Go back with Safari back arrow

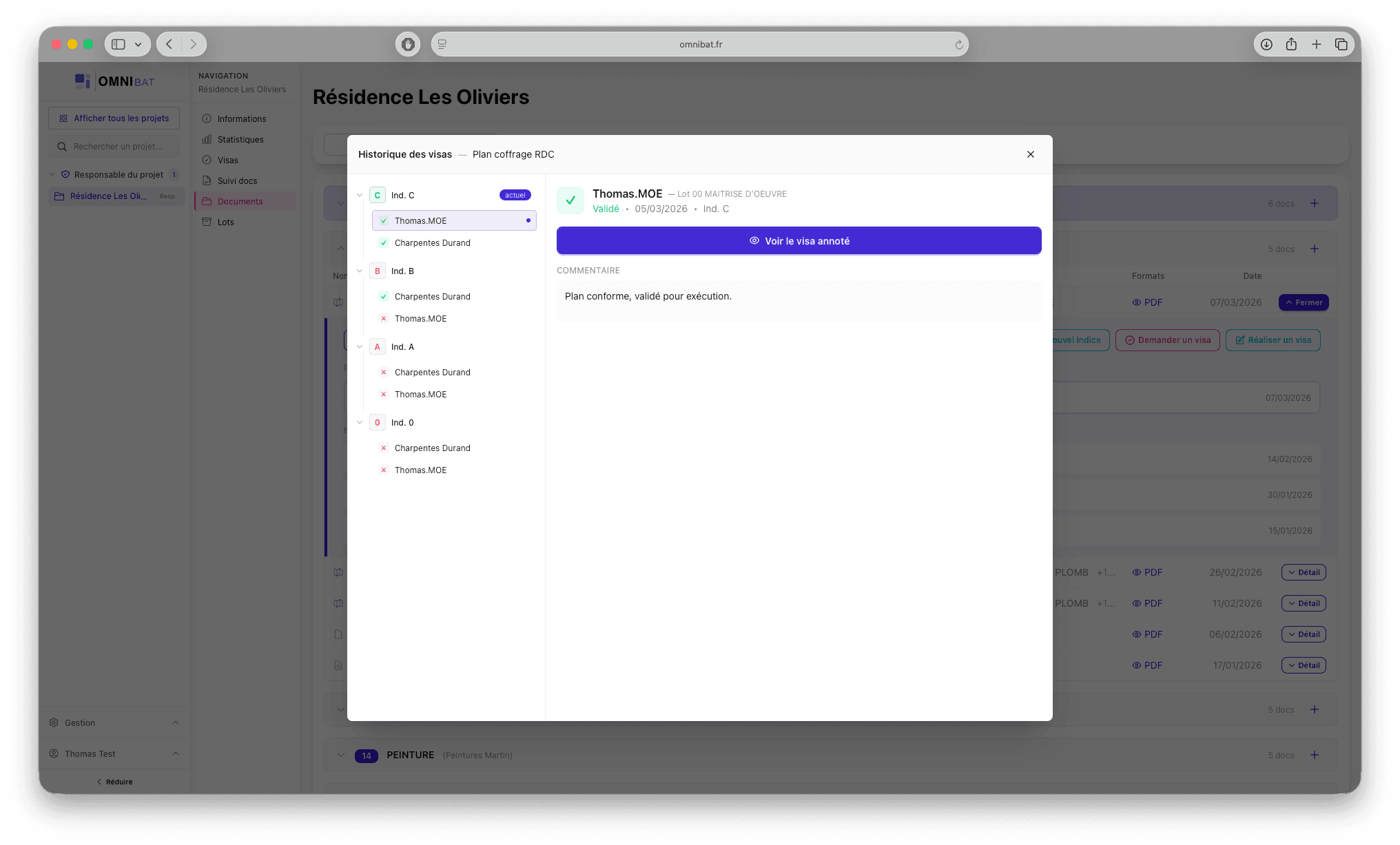(x=169, y=44)
